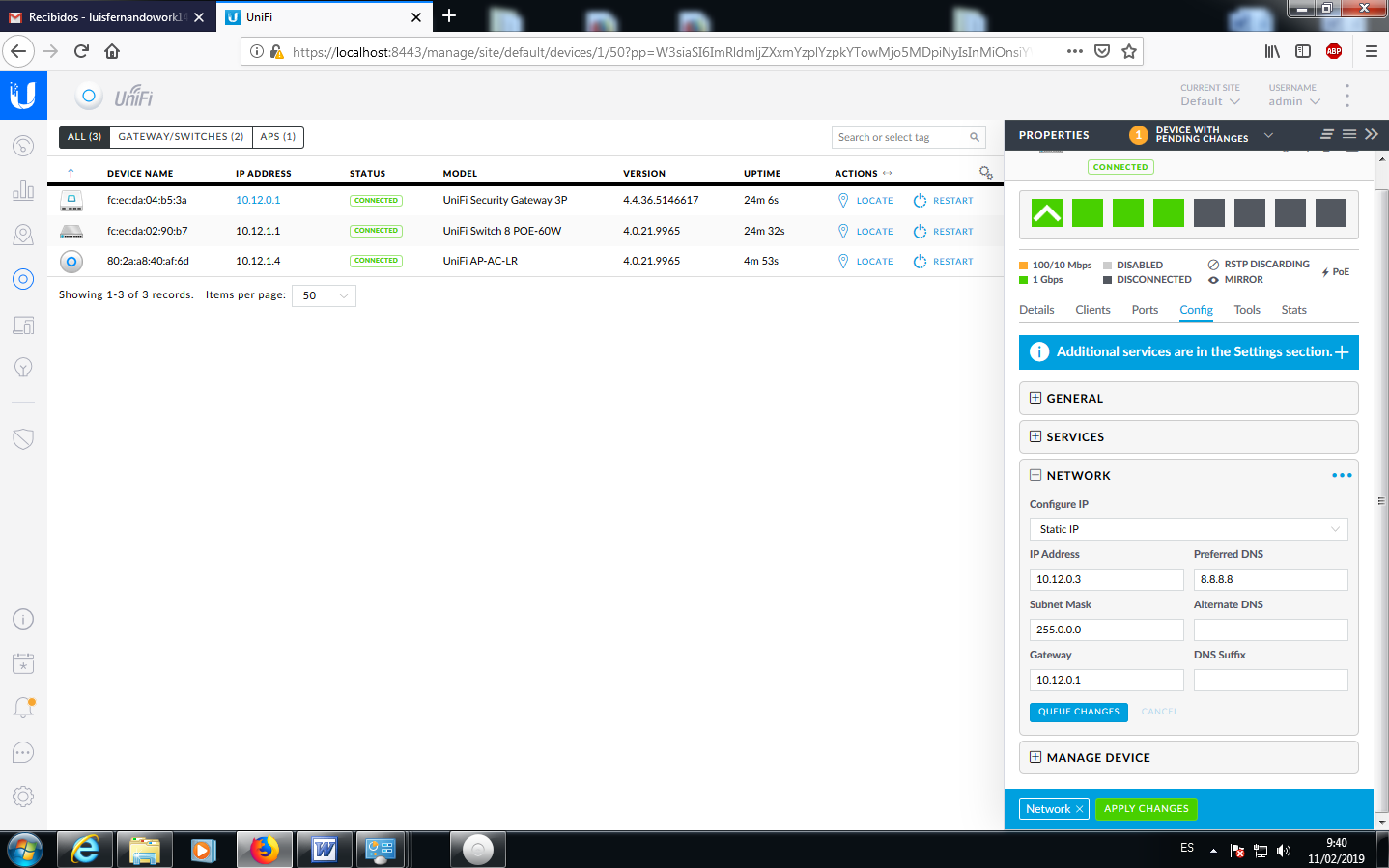Viewport: 1389px width, 868px height.
Task: Click RESTART for UniFi AP-AC-LR
Action: 944,262
